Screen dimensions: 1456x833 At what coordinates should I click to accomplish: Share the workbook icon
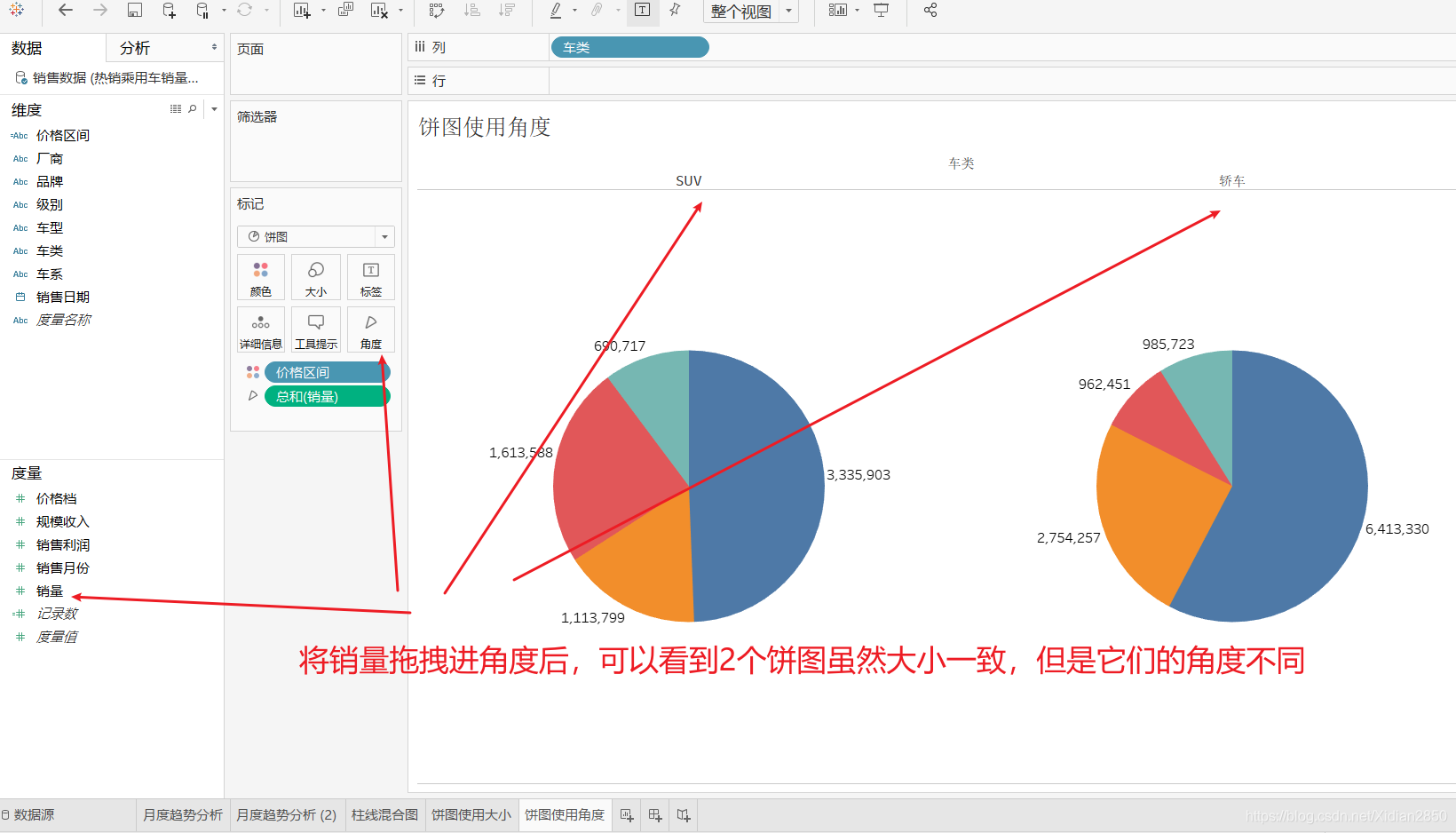coord(930,10)
